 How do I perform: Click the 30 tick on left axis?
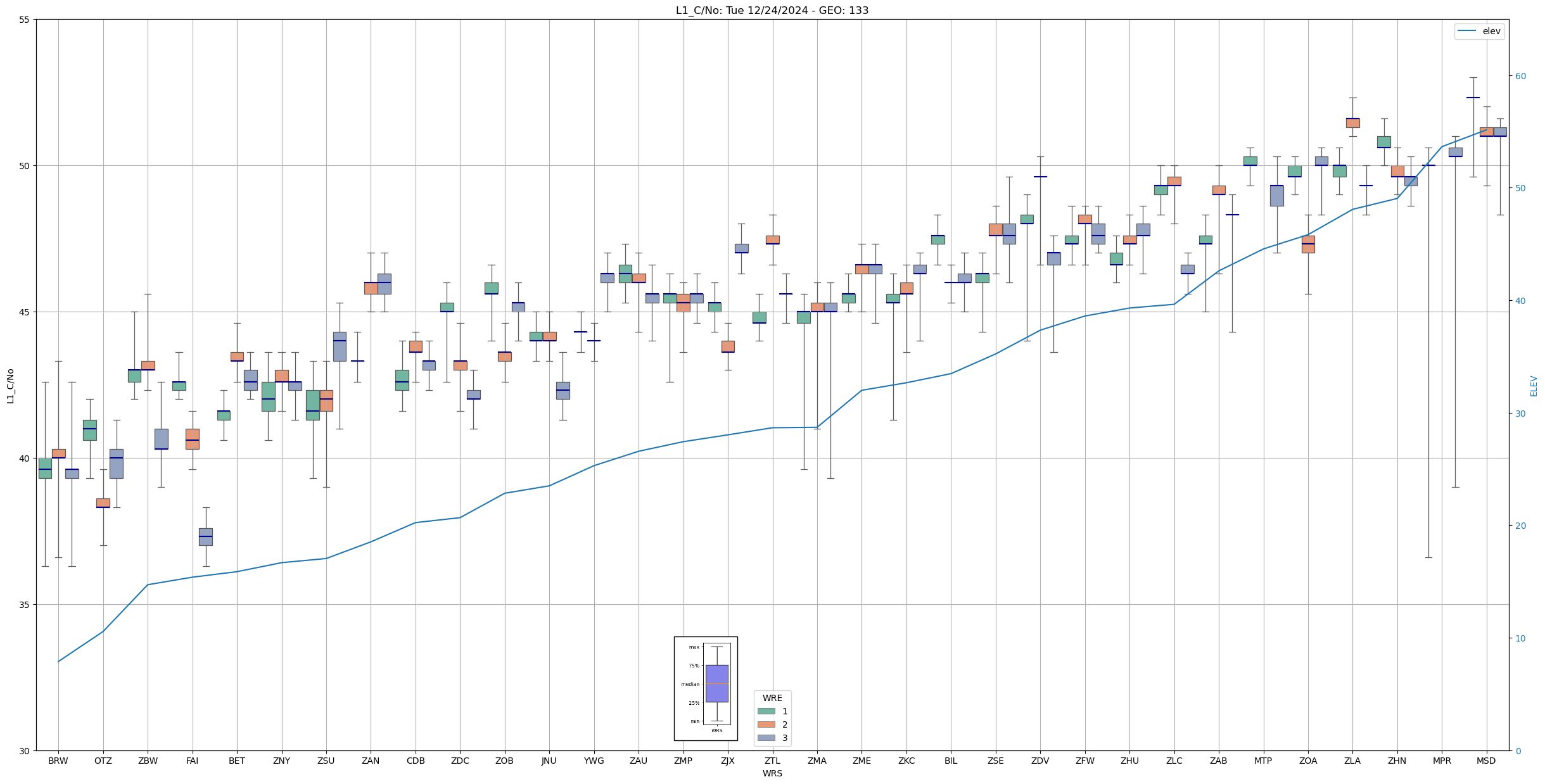tap(25, 751)
